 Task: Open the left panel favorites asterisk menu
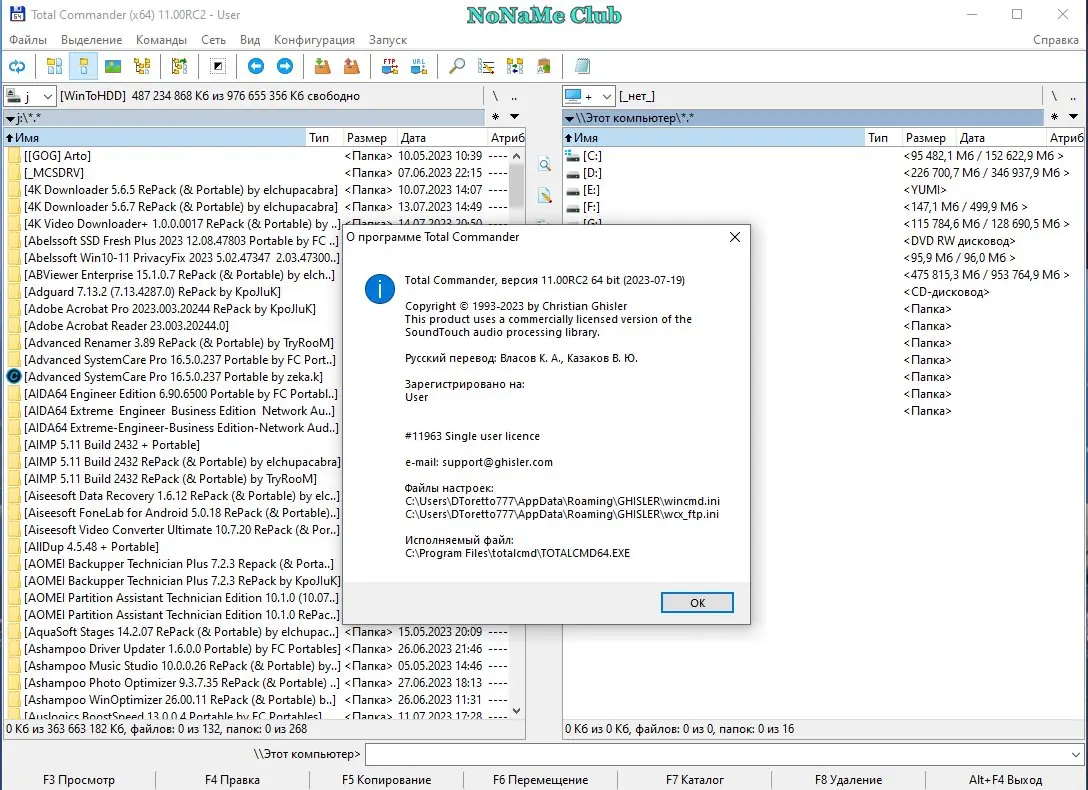(495, 117)
